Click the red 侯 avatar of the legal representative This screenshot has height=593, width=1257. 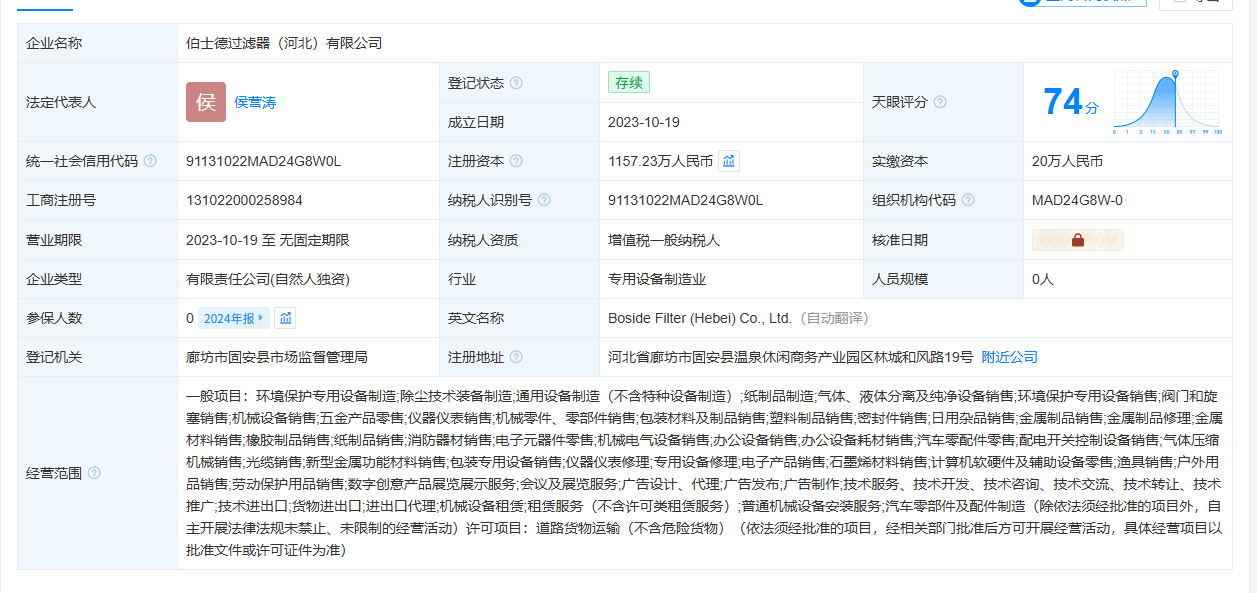[206, 102]
